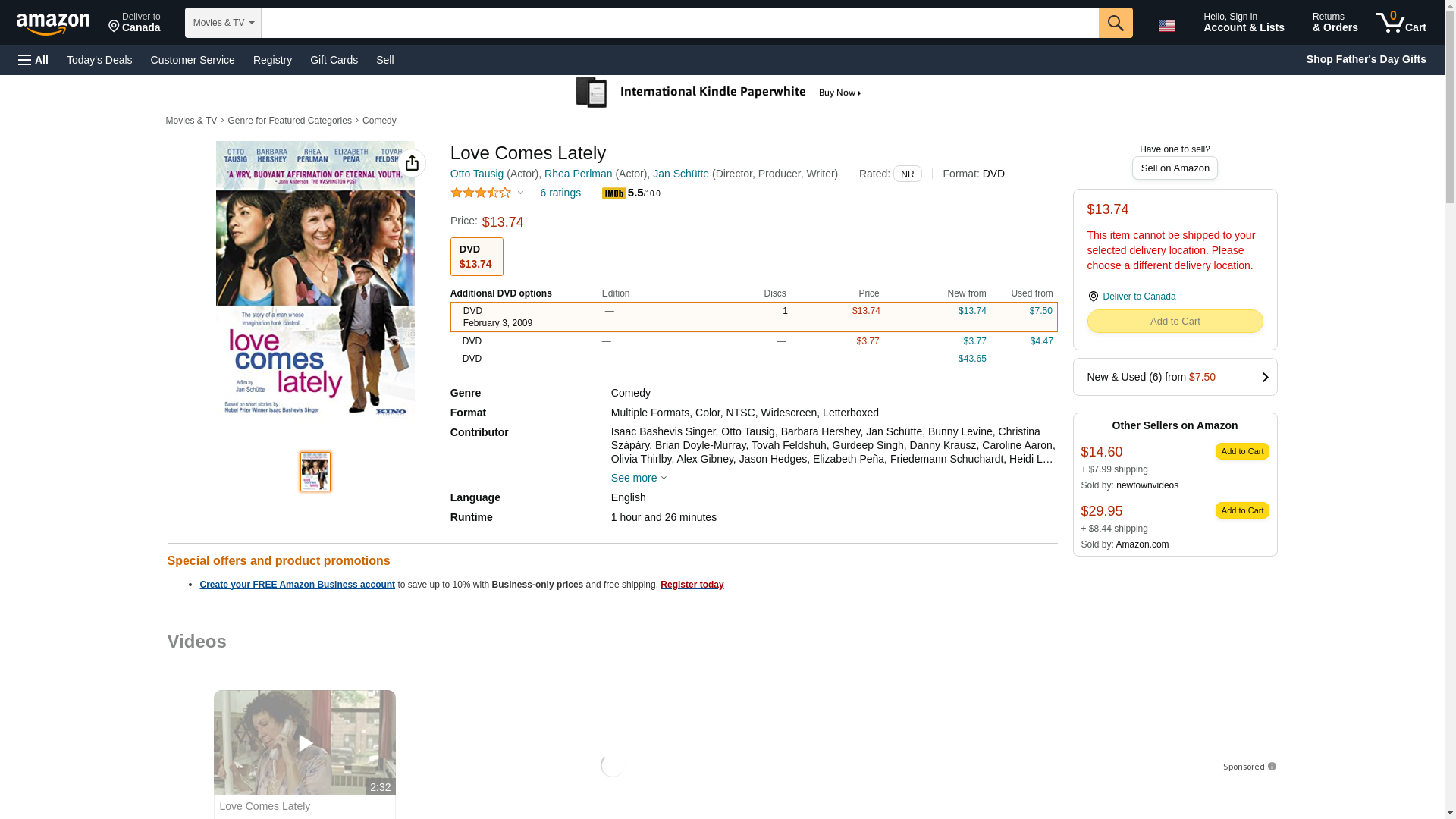The width and height of the screenshot is (1456, 819).
Task: Open the country flag language selector
Action: pyautogui.click(x=1166, y=26)
